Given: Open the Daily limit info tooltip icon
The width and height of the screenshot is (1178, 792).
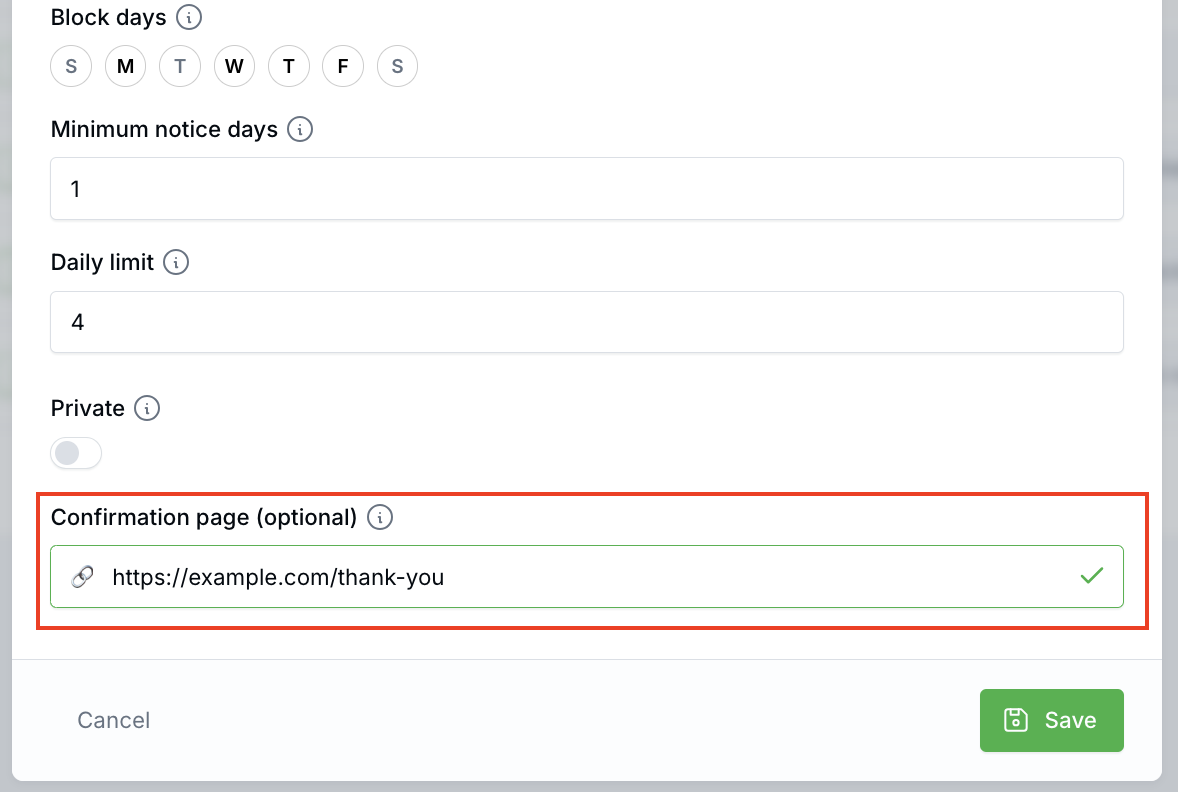Looking at the screenshot, I should tap(176, 263).
